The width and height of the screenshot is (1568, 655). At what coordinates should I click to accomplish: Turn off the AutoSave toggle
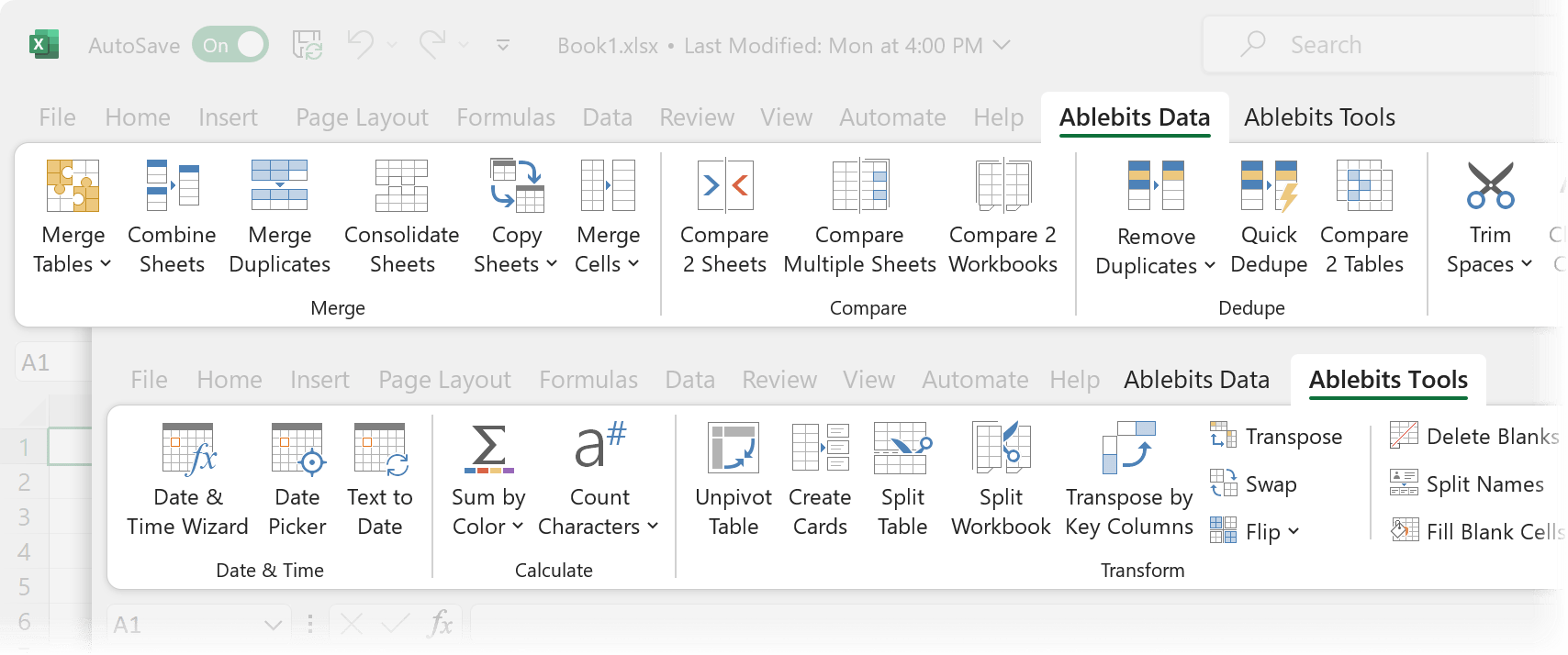230,45
